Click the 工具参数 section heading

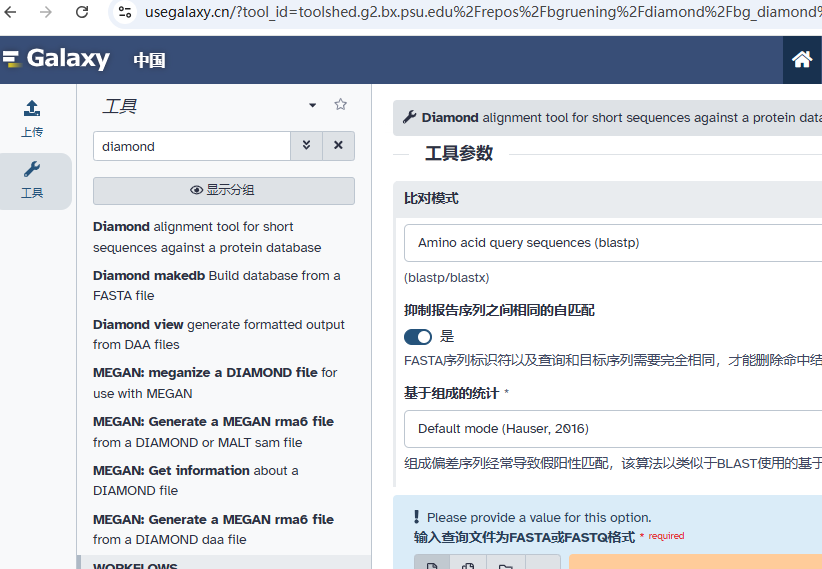[459, 154]
